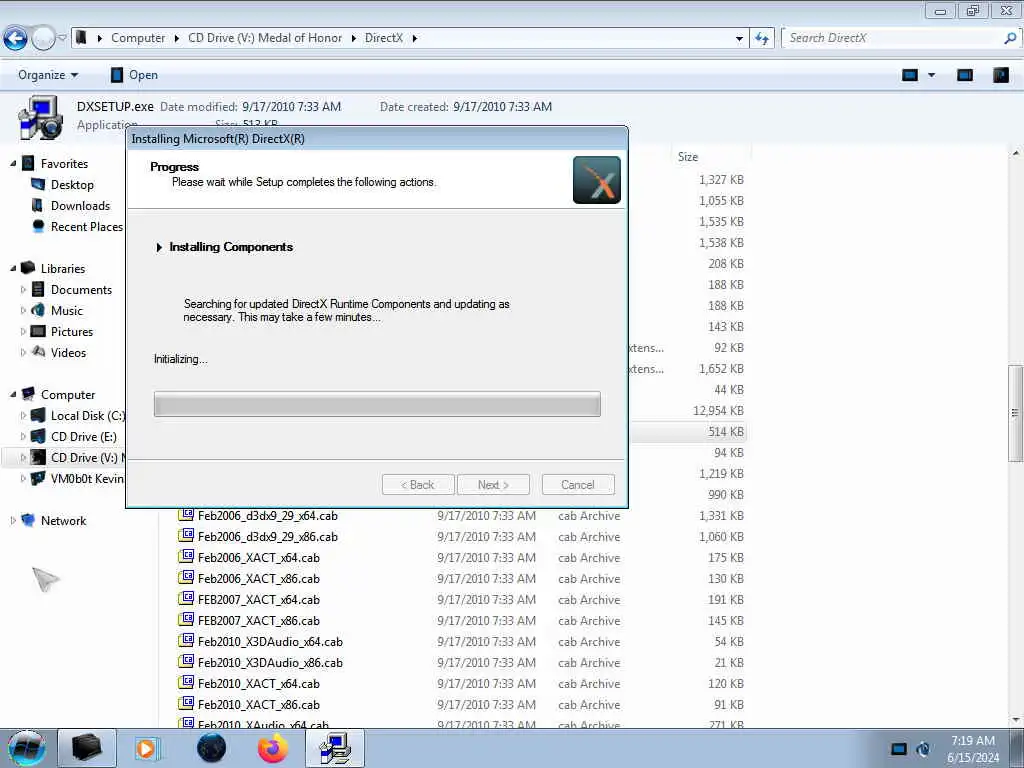
Task: Open the Videos library
Action: click(69, 353)
